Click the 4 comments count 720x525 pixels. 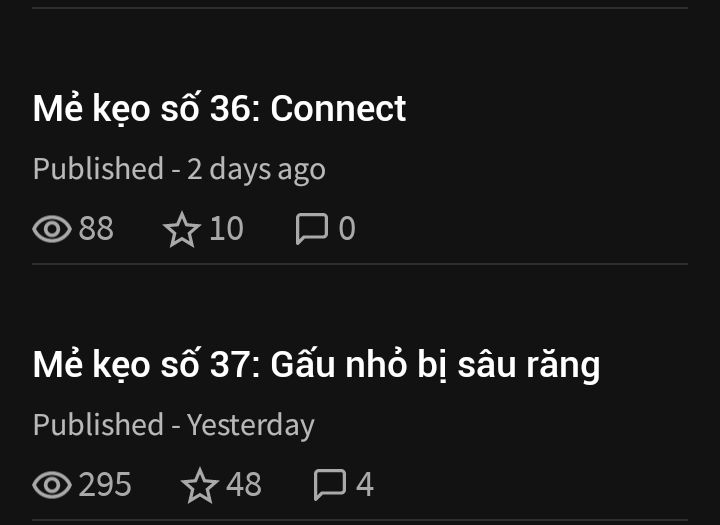click(365, 485)
